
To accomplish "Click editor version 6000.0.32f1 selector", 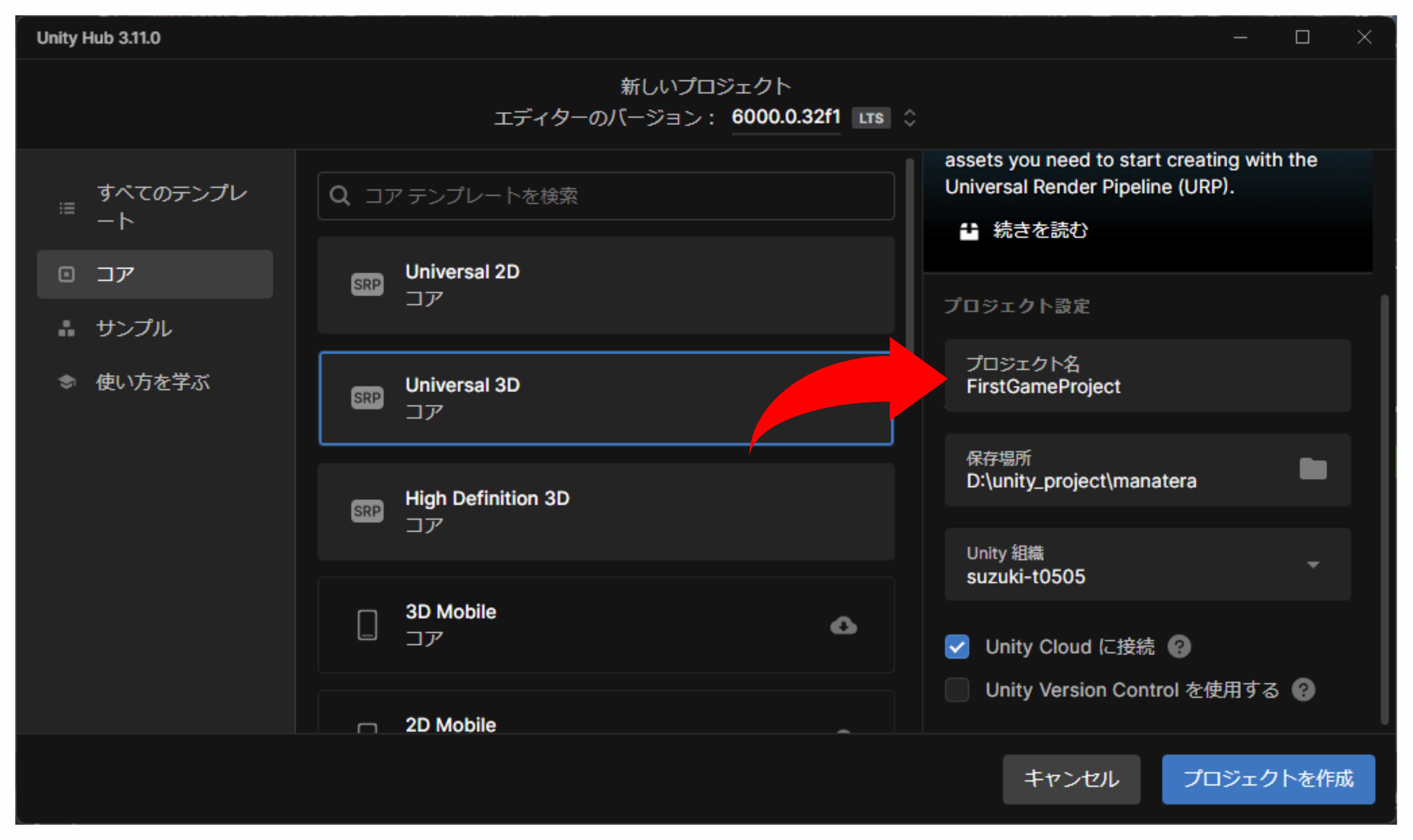I will coord(785,117).
